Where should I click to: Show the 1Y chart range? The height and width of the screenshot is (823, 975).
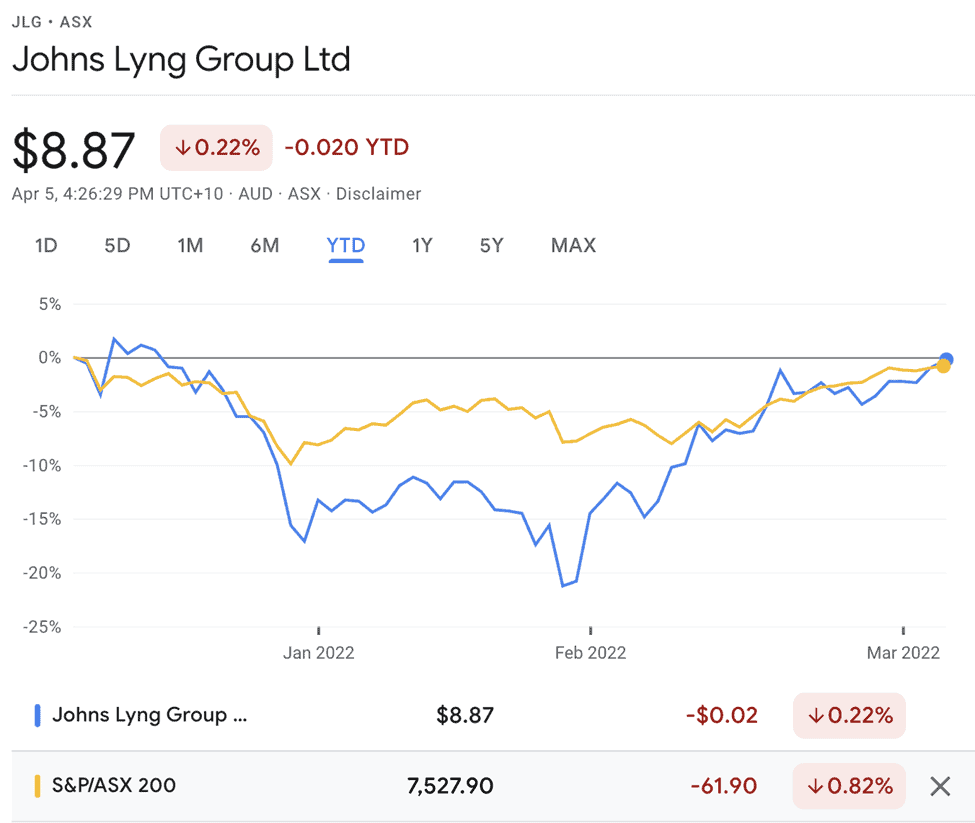422,246
